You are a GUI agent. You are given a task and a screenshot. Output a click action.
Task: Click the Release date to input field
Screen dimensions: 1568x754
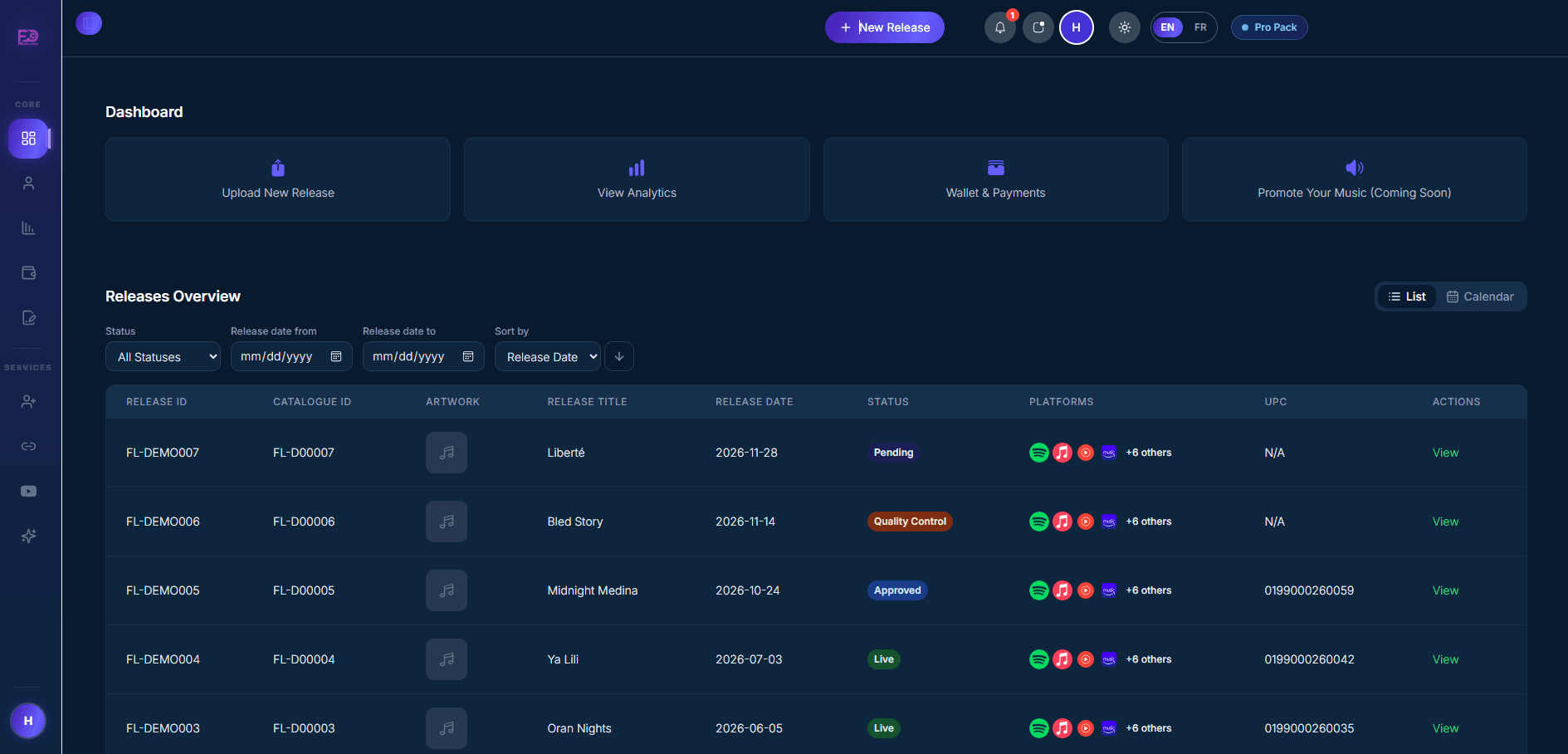(x=423, y=356)
